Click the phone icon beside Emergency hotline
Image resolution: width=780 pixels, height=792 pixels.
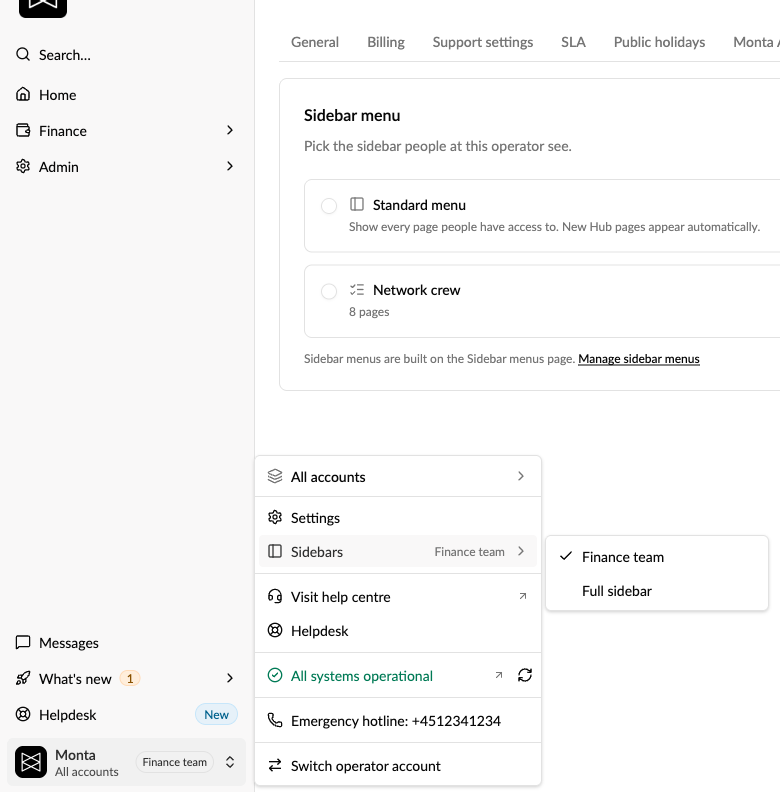point(275,720)
